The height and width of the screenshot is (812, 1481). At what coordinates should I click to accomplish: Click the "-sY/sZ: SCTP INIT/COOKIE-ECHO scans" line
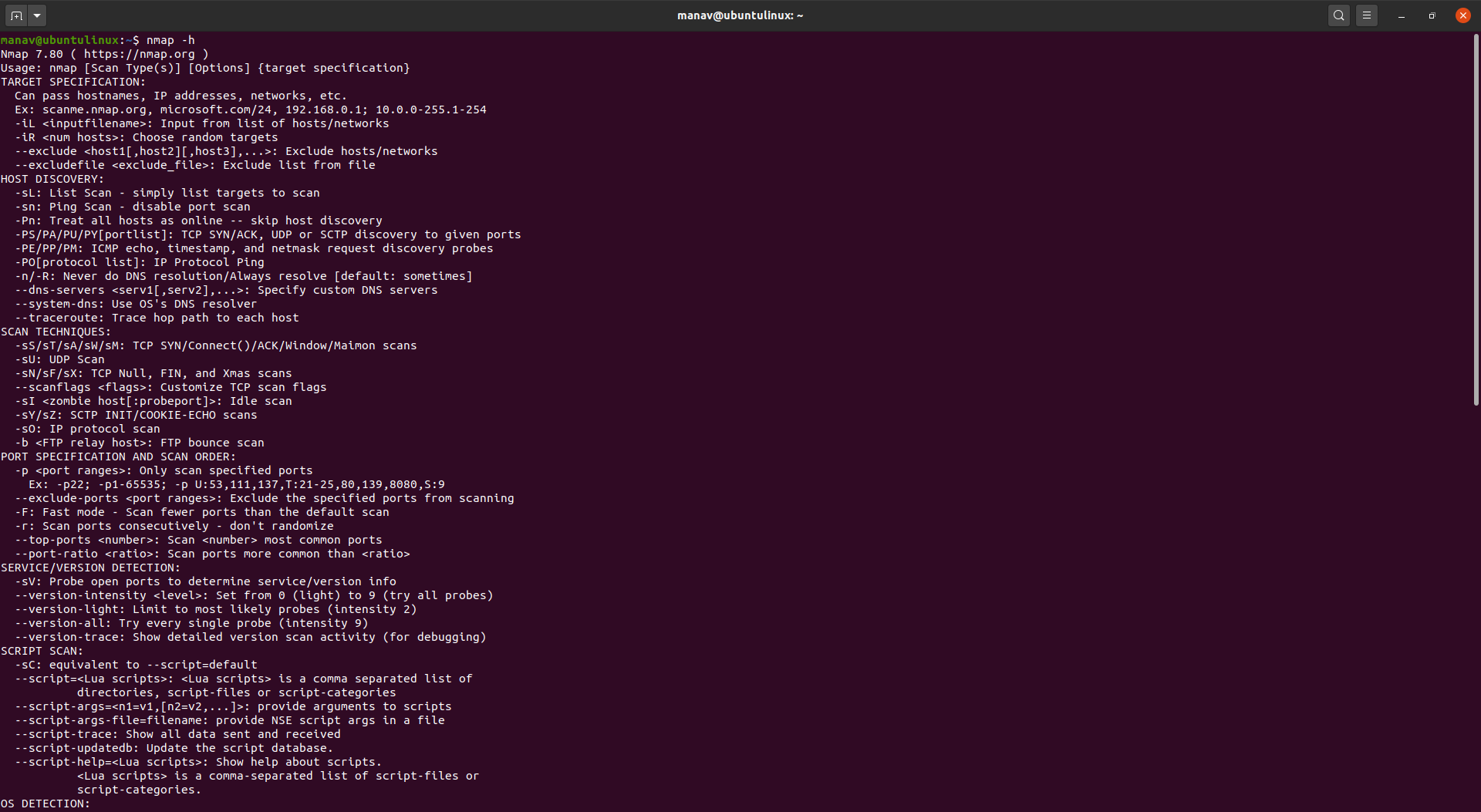pos(136,415)
